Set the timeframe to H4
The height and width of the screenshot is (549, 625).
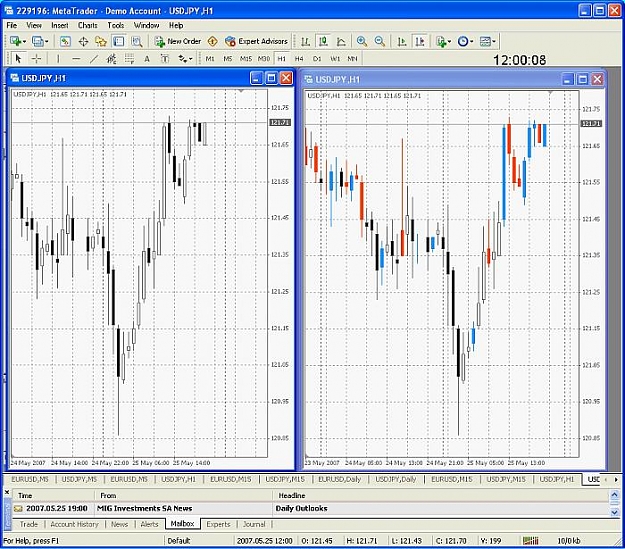(299, 59)
